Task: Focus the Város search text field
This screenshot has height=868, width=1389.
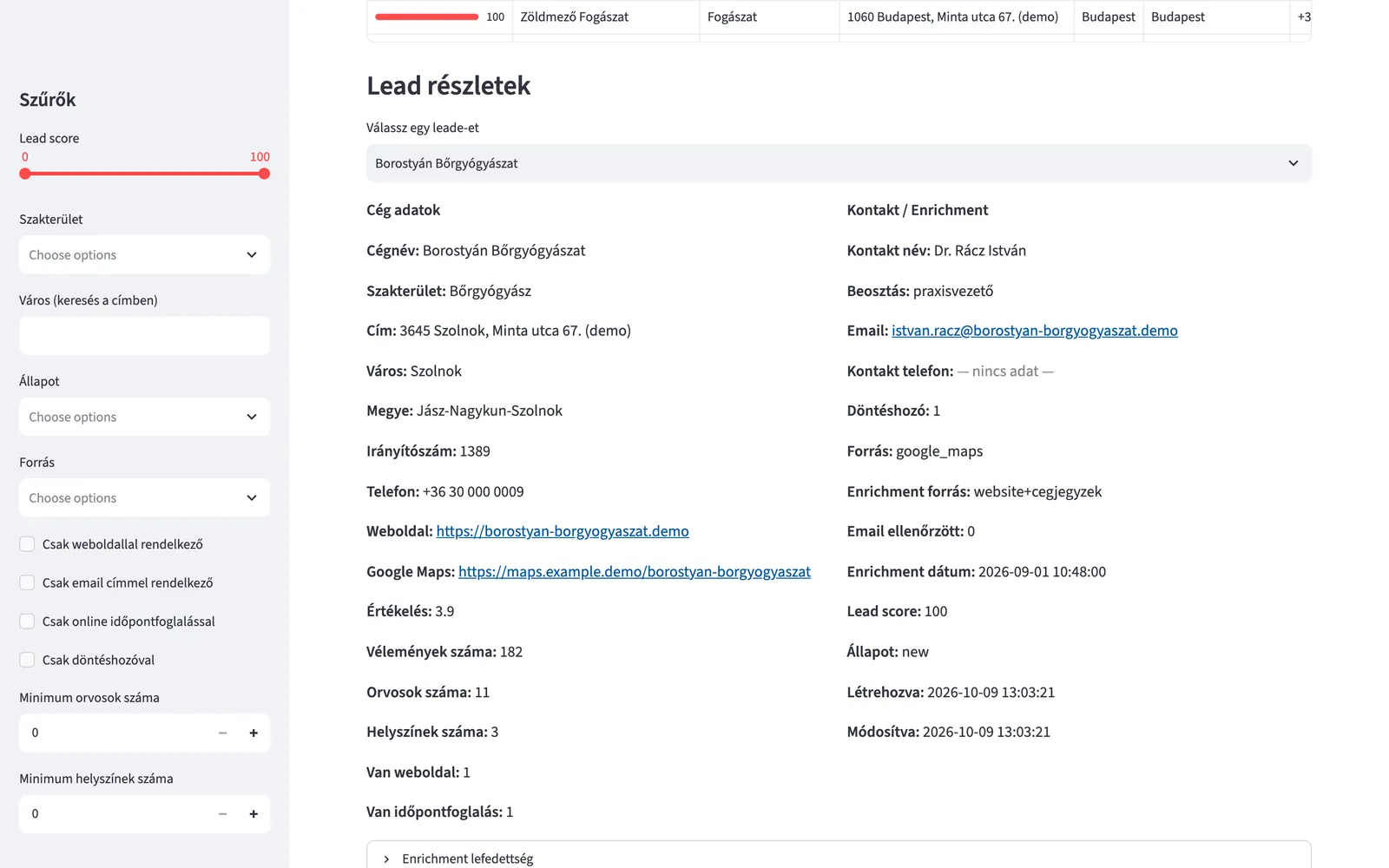Action: [144, 336]
